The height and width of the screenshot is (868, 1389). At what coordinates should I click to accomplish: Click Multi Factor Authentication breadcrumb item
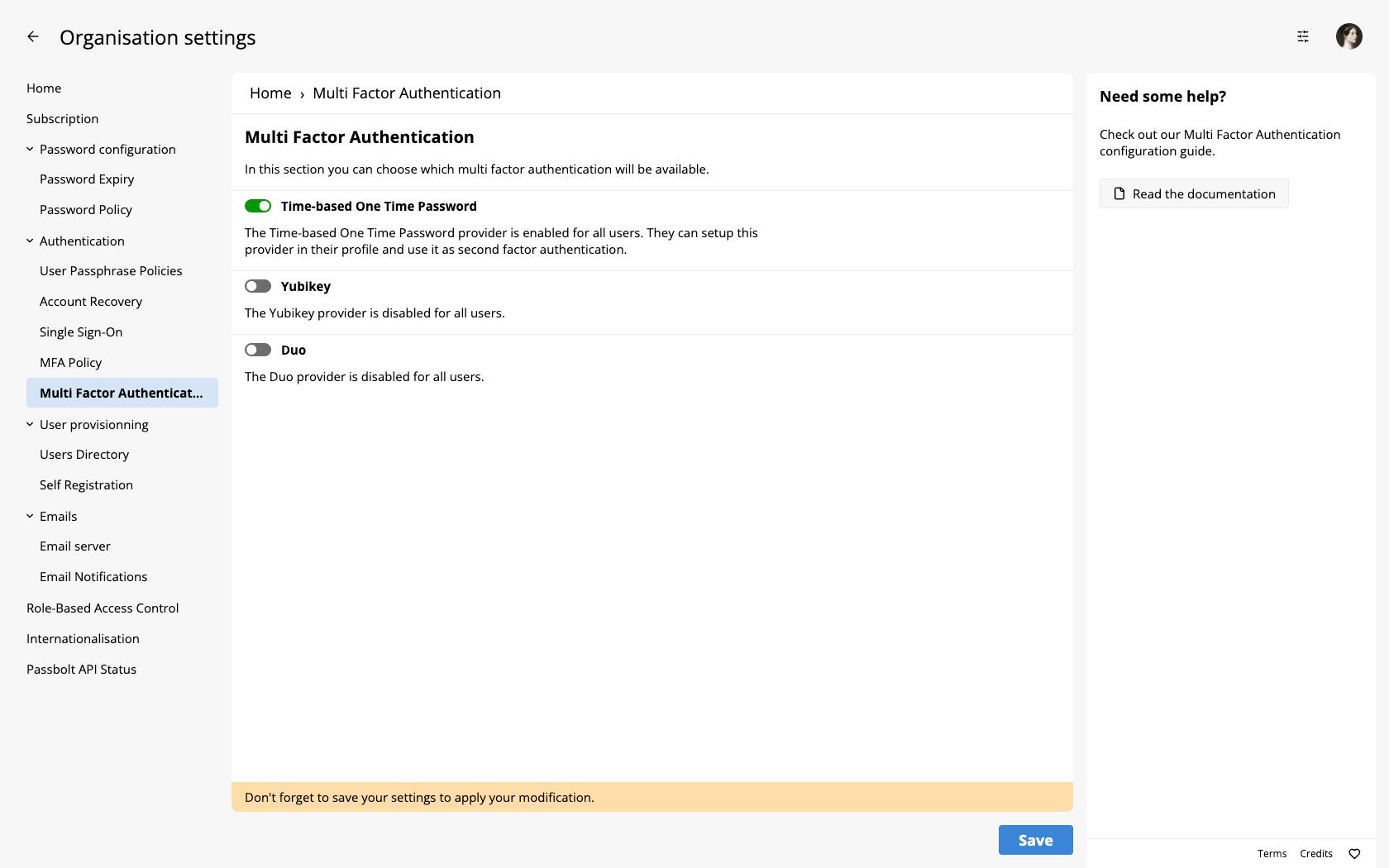[407, 93]
